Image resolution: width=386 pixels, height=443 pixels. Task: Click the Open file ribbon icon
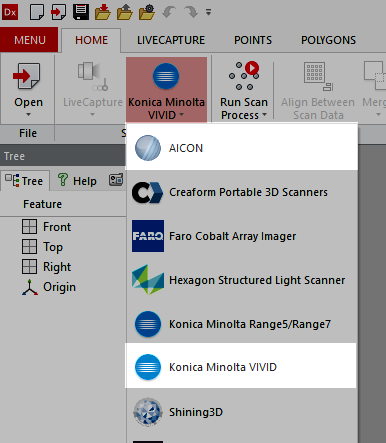point(27,76)
